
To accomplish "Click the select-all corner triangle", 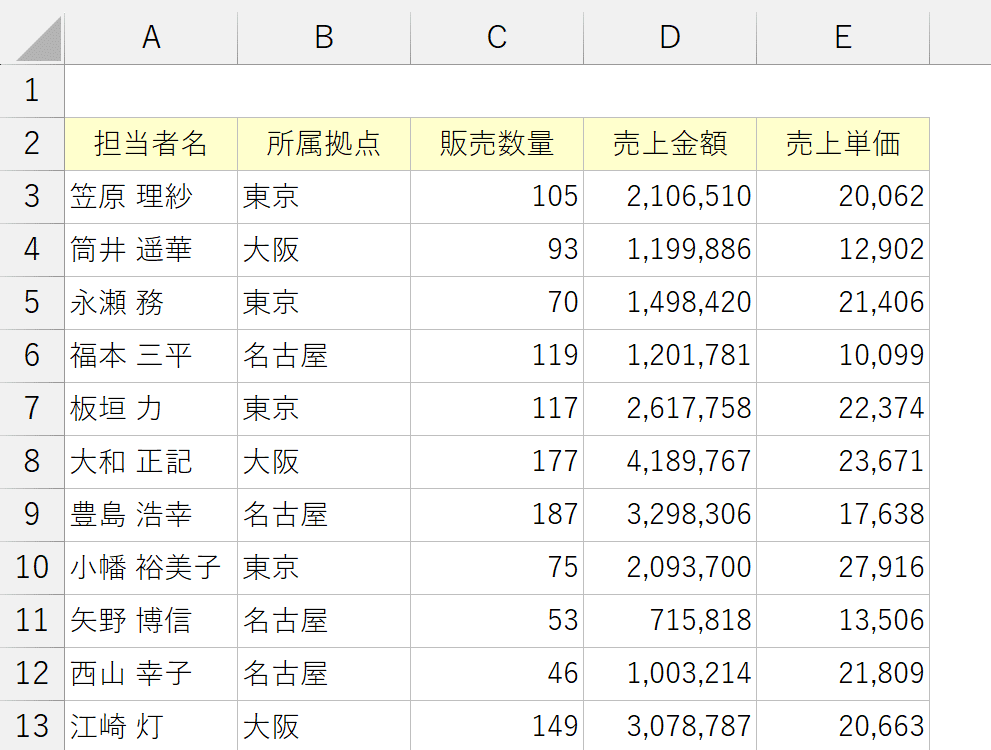I will click(38, 39).
